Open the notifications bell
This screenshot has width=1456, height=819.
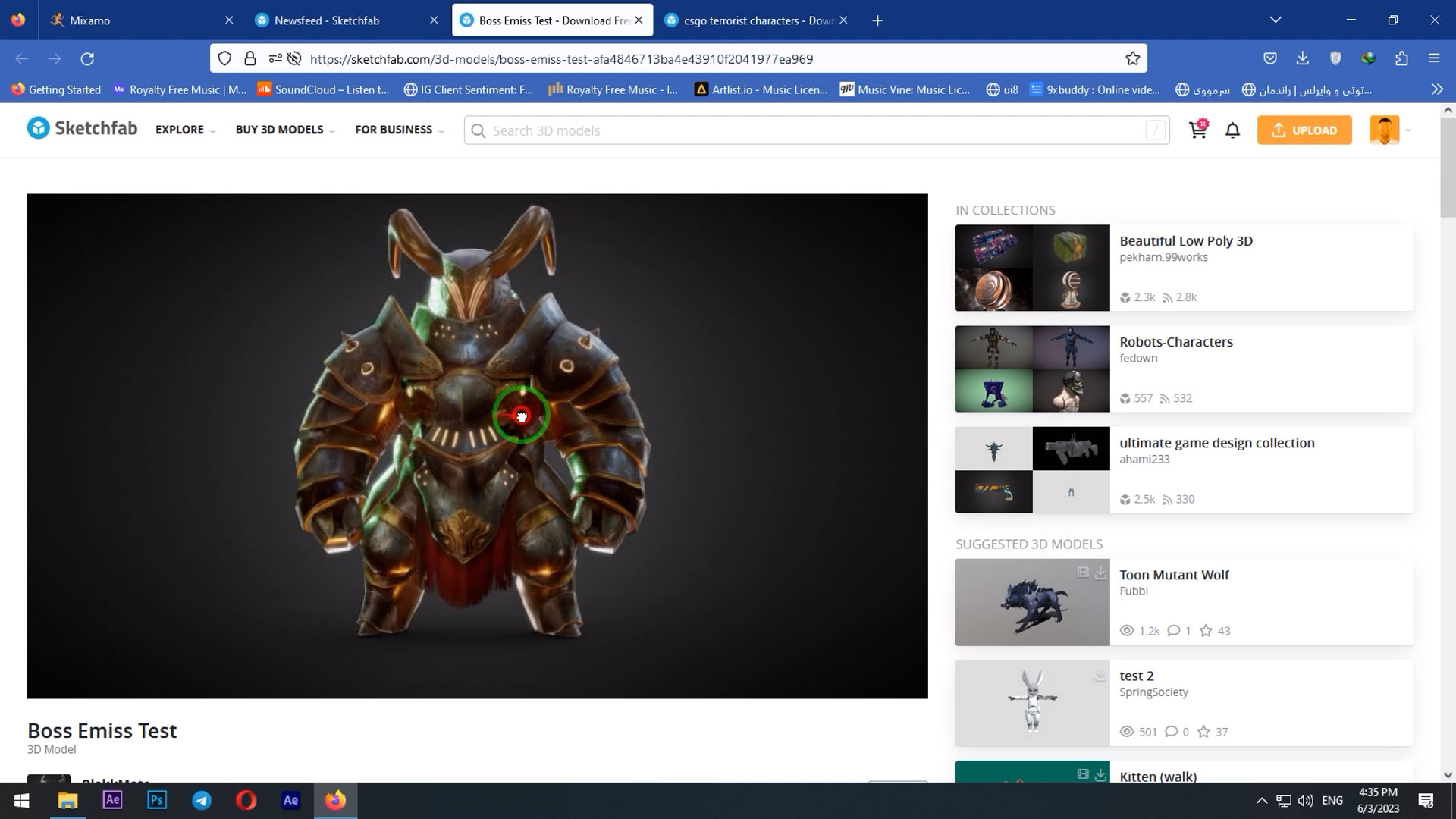click(1232, 130)
